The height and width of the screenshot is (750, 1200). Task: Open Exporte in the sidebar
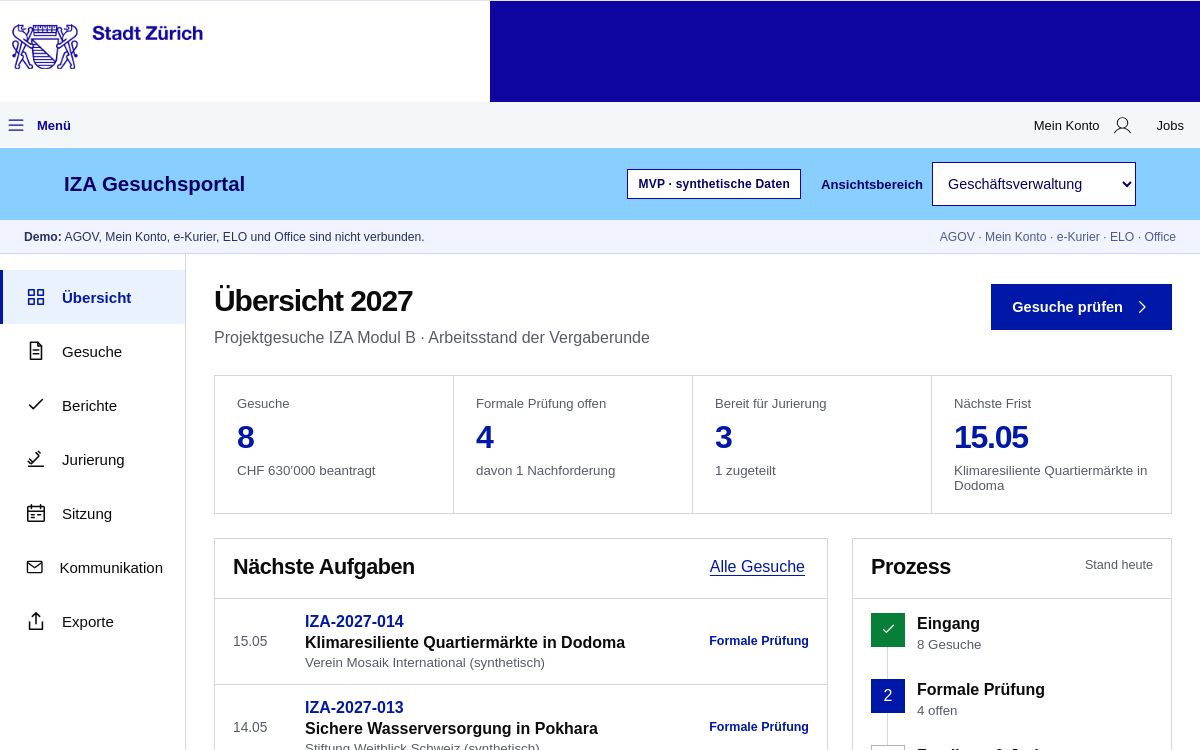click(93, 621)
